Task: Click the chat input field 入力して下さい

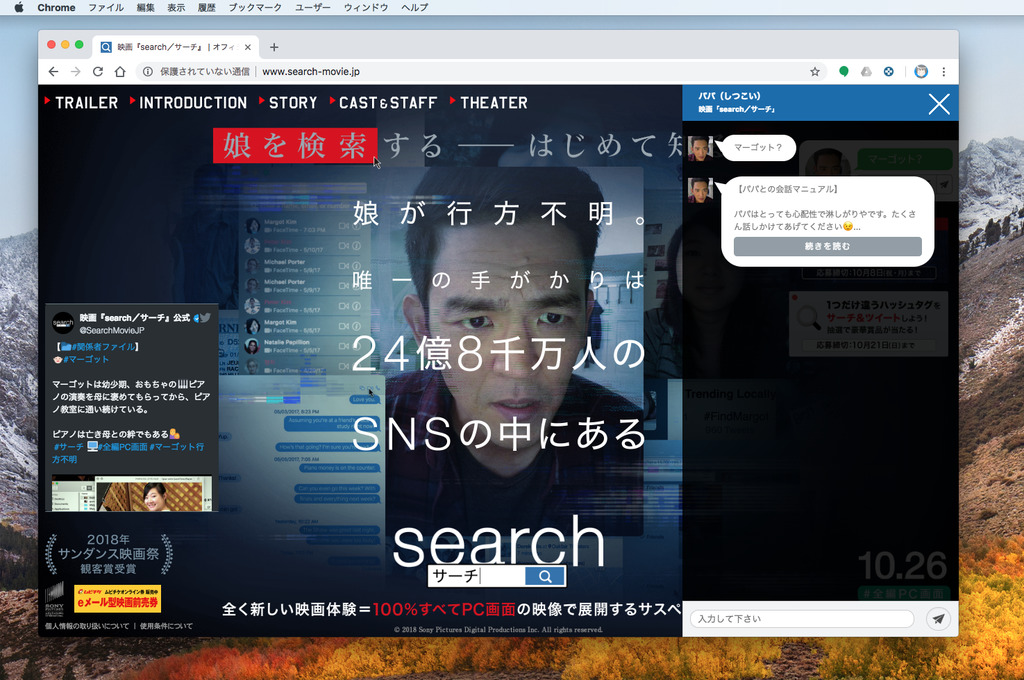Action: click(x=802, y=619)
